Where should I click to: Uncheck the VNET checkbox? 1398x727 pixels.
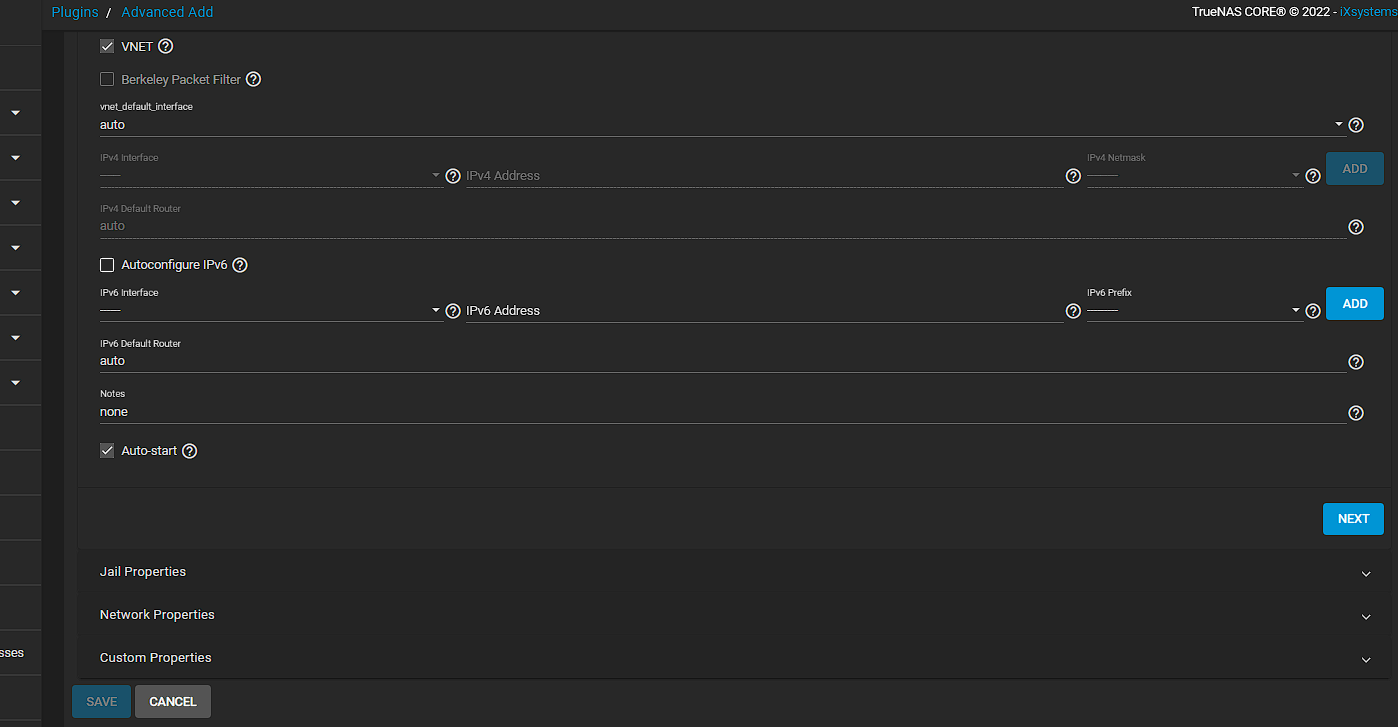click(x=107, y=46)
